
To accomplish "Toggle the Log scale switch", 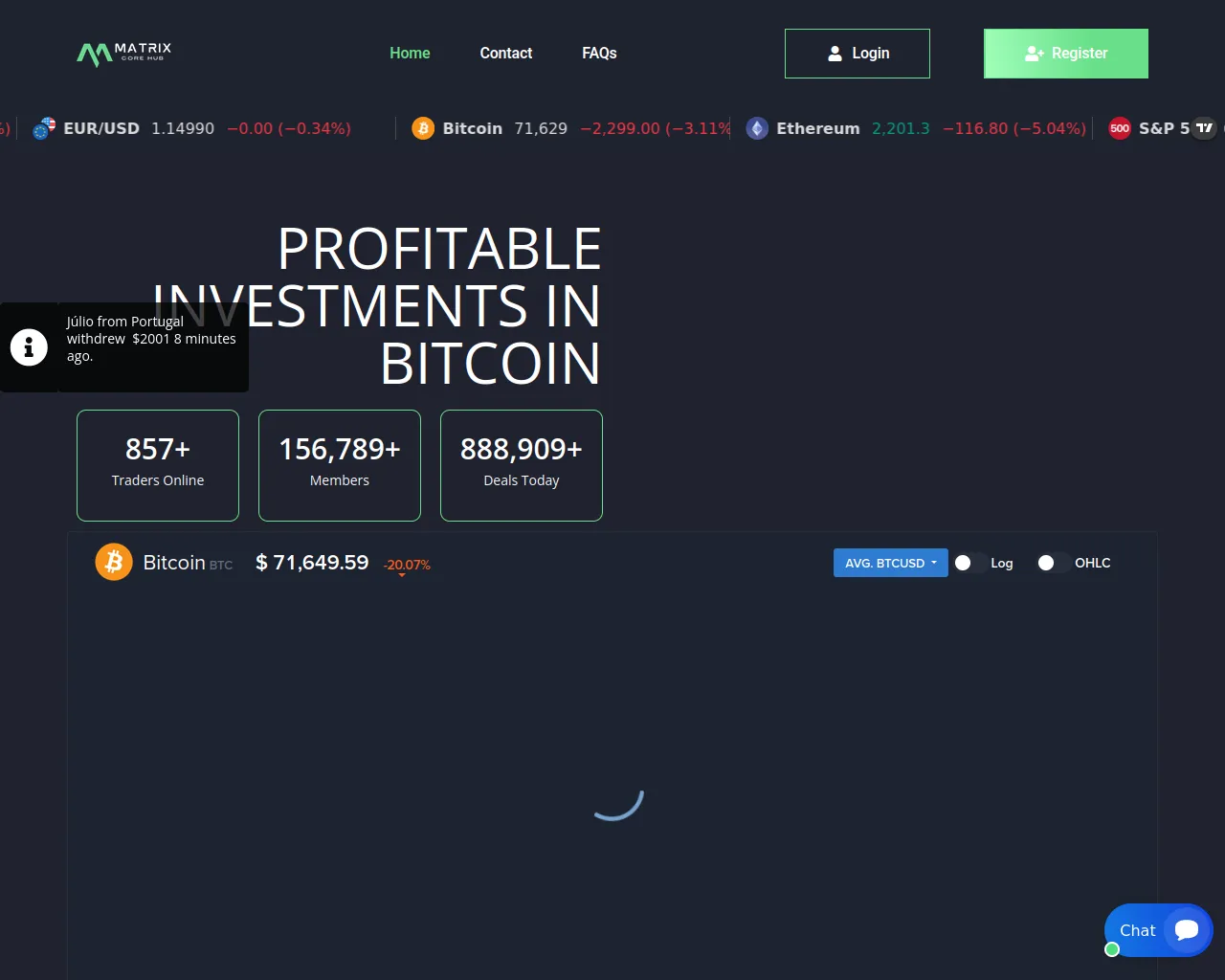I will click(970, 563).
